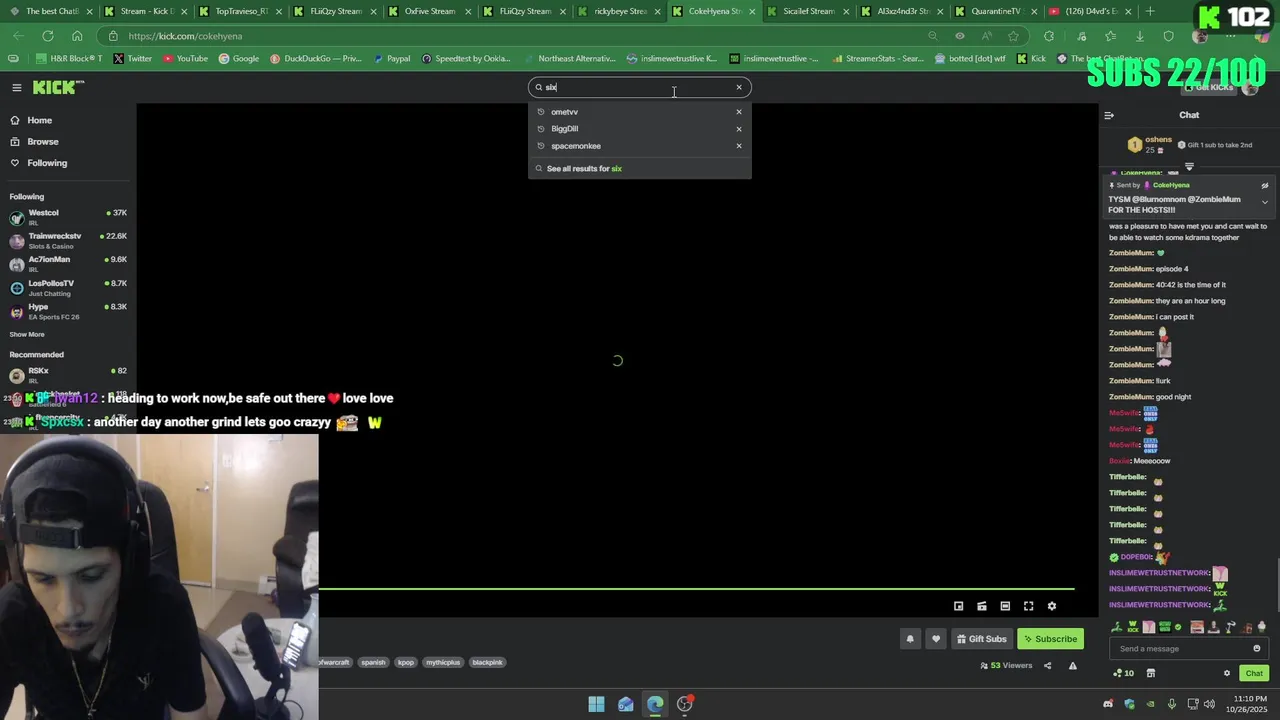Clear the search field text
Viewport: 1280px width, 720px height.
(739, 87)
